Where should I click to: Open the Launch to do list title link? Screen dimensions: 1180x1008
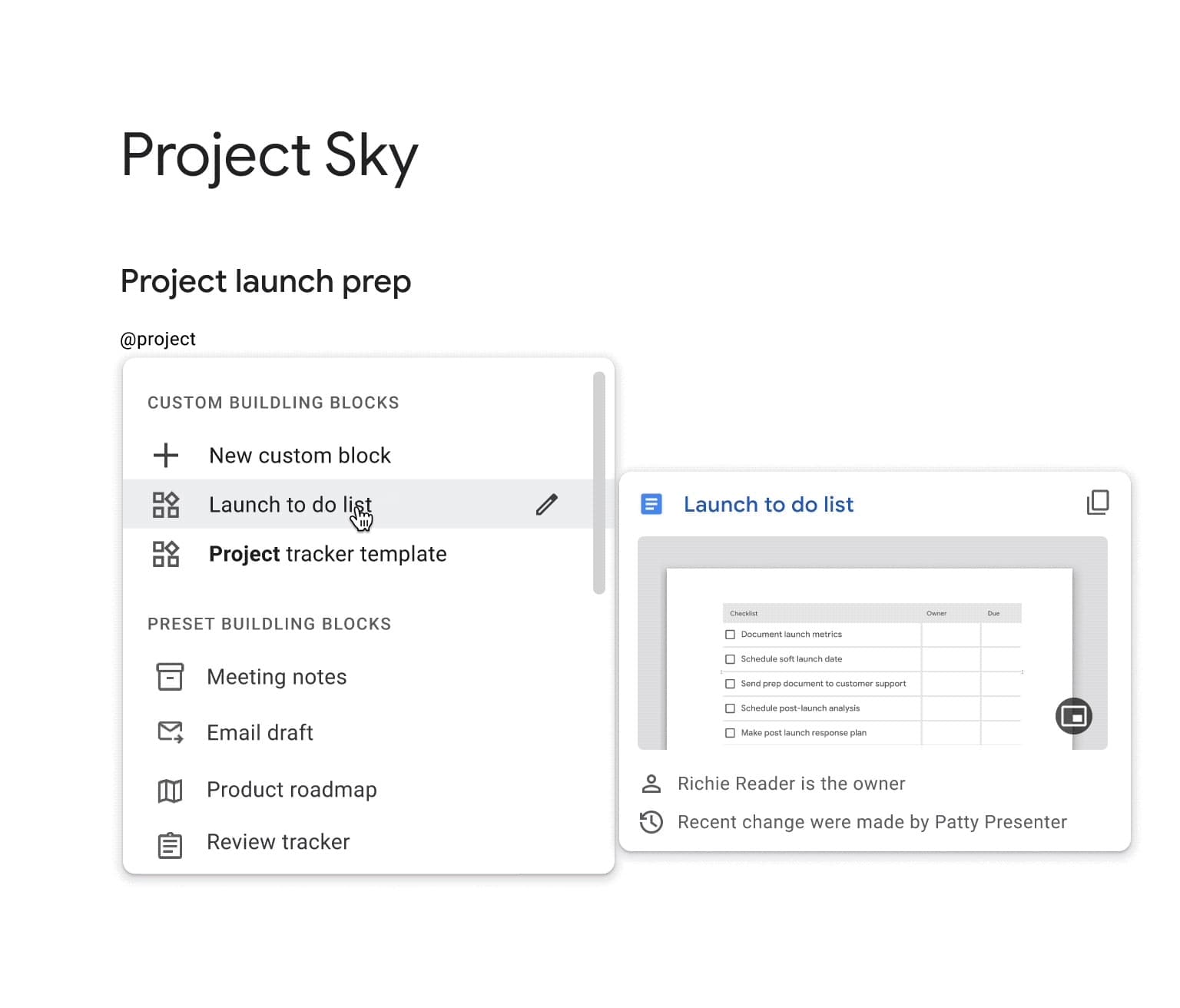[768, 505]
